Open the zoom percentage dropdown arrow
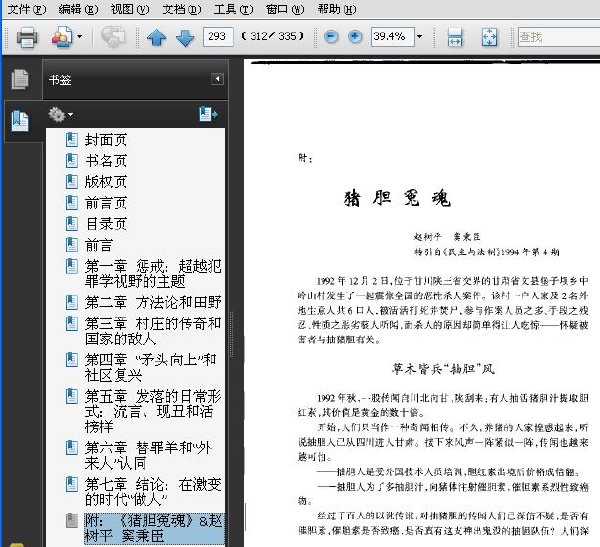 click(420, 37)
